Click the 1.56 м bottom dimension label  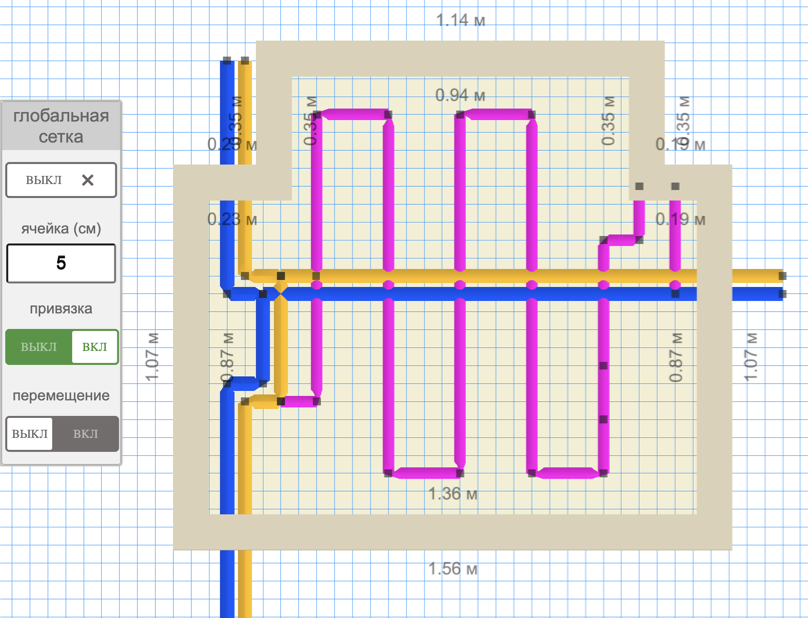click(x=453, y=569)
